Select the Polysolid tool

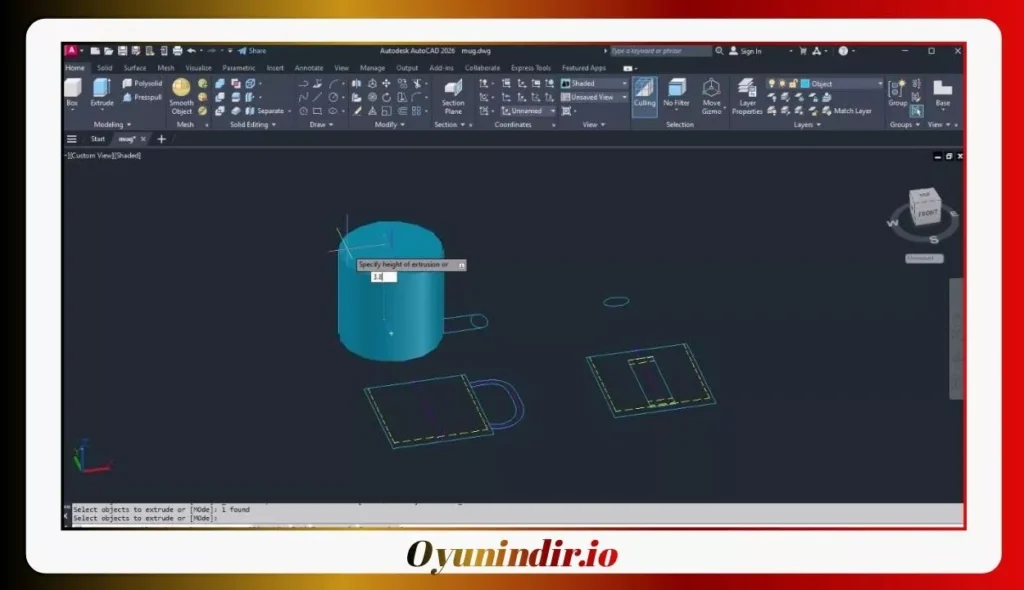point(142,83)
